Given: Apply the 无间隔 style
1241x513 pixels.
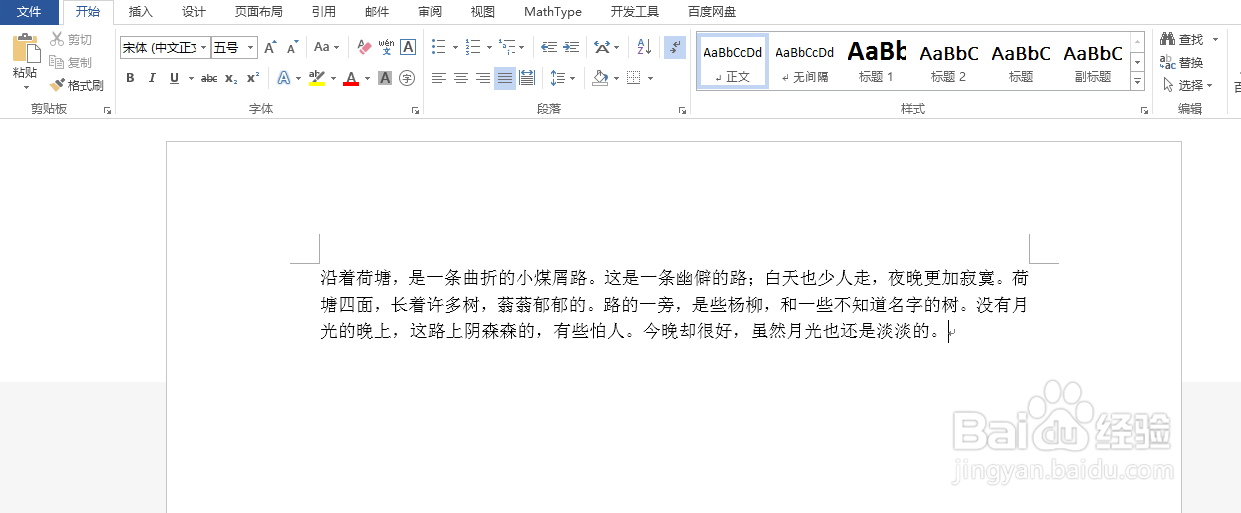Looking at the screenshot, I should point(805,62).
